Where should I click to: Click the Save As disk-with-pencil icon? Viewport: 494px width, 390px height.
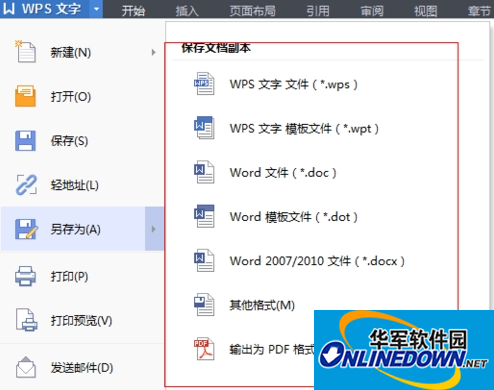(x=26, y=229)
